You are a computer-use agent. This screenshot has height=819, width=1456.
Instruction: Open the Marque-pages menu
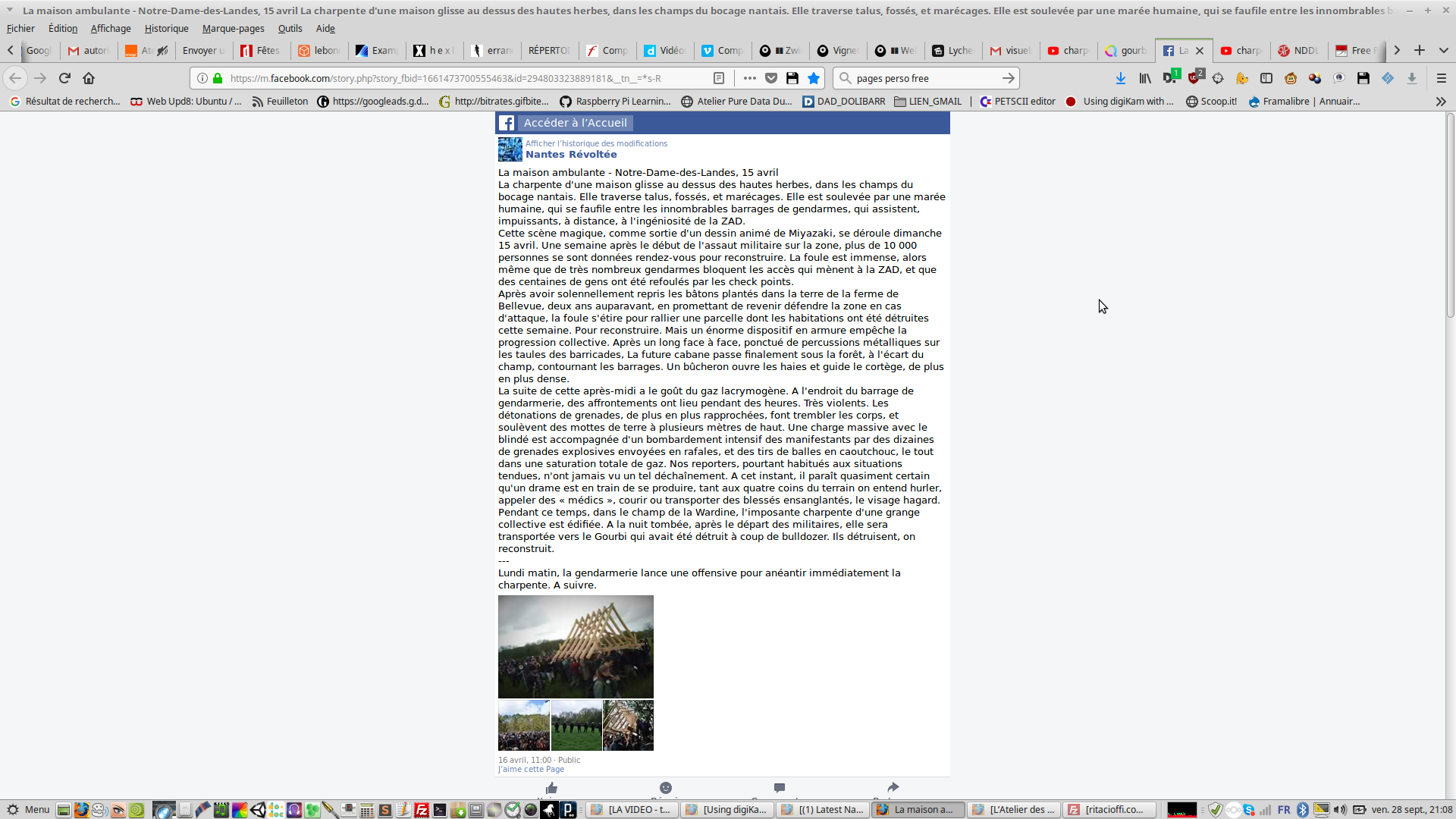[x=233, y=28]
